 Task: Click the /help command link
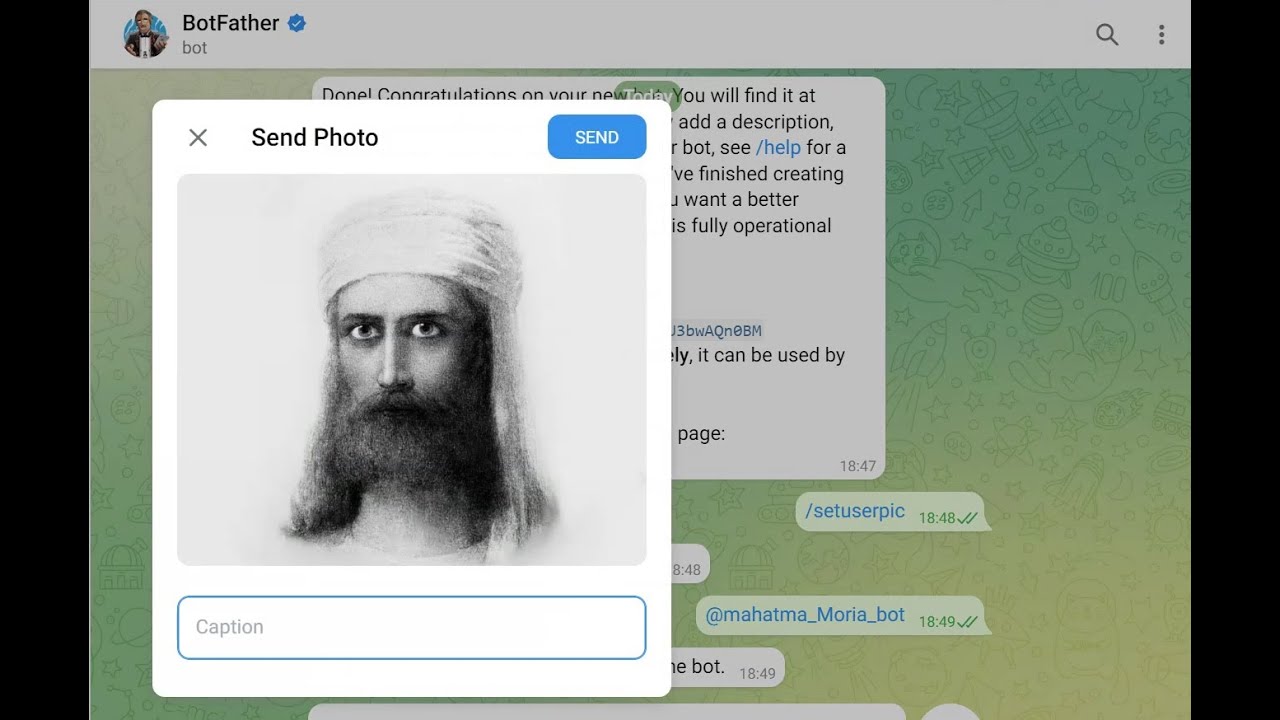(778, 147)
